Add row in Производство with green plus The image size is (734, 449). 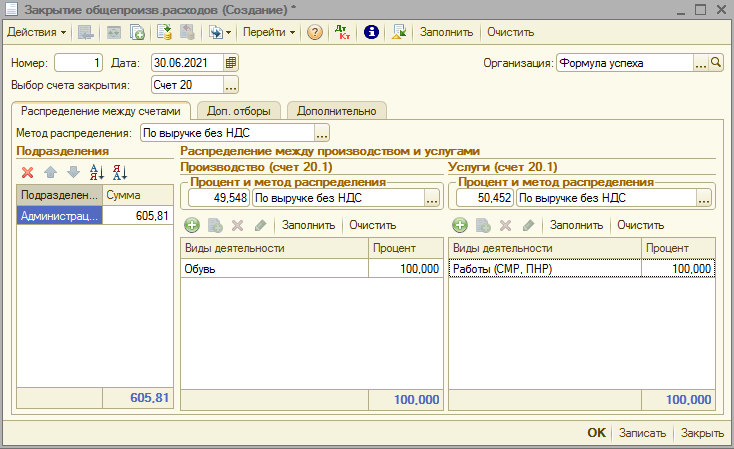(192, 225)
